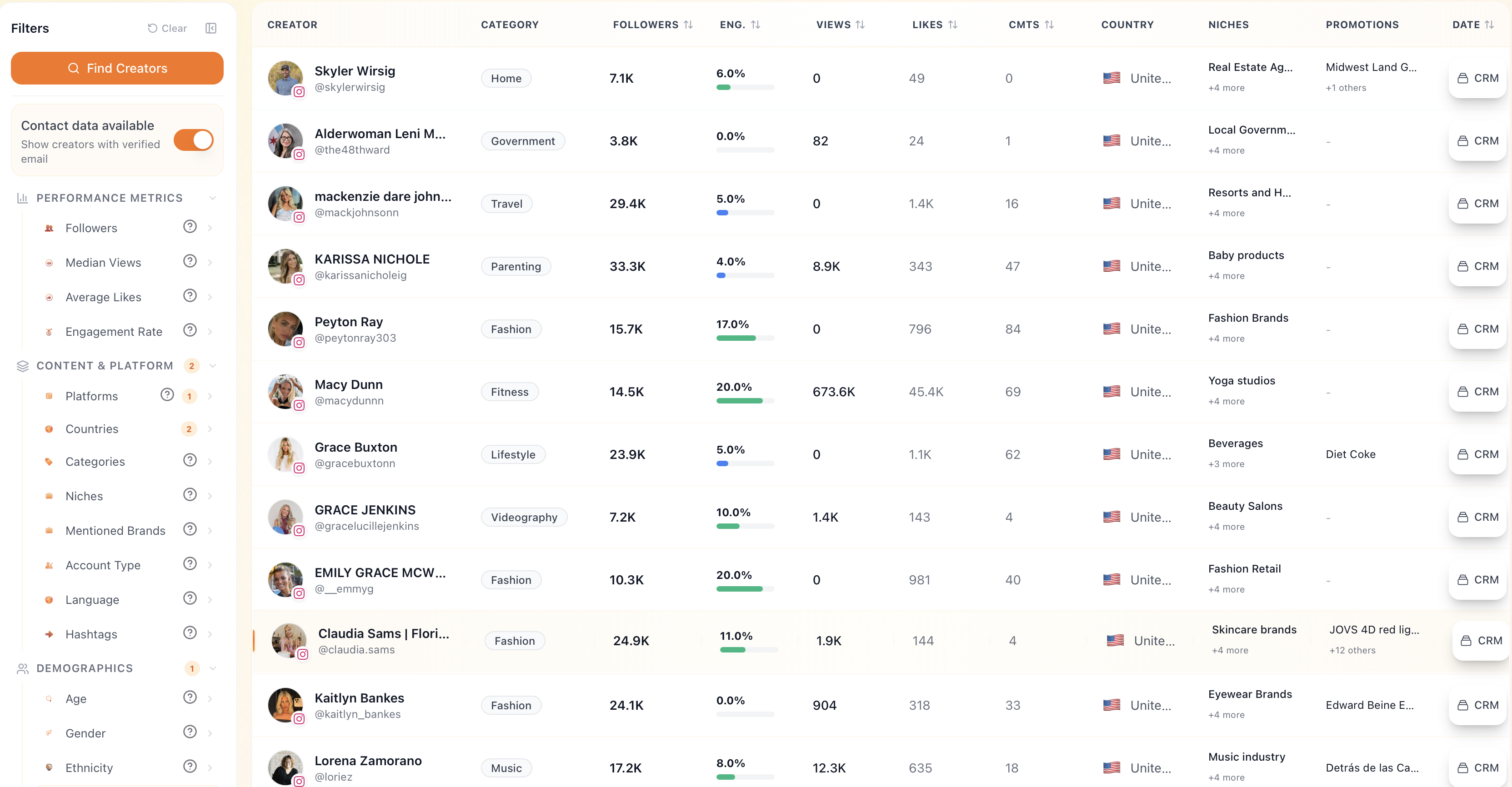Click the sidebar collapse icon beside Clear

tap(211, 28)
